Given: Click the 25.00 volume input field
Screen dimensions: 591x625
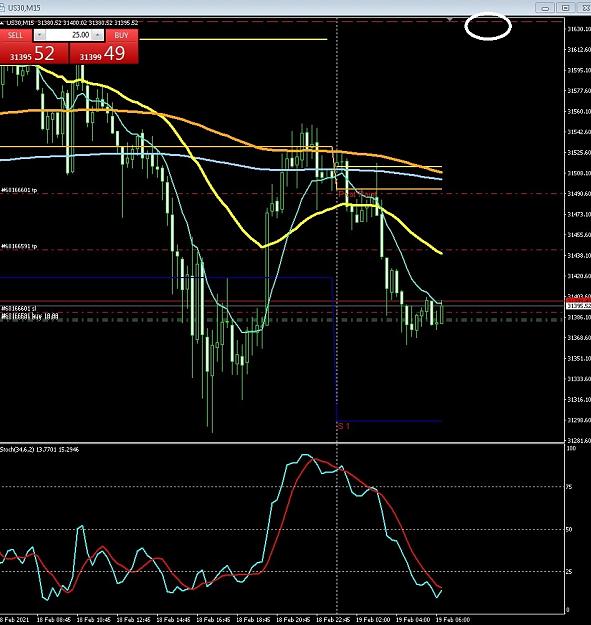Looking at the screenshot, I should coord(69,35).
